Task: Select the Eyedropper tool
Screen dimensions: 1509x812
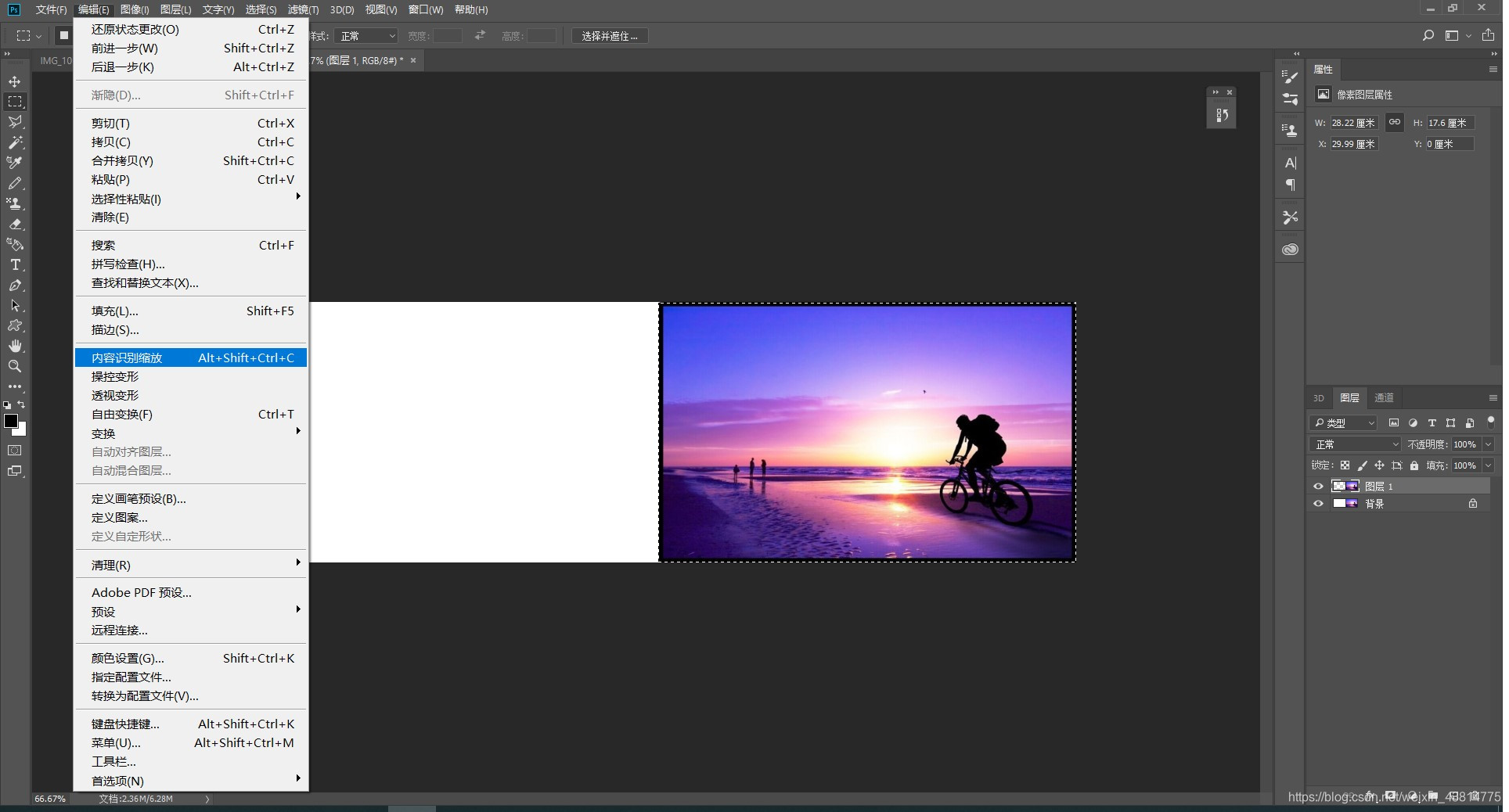Action: click(x=15, y=163)
